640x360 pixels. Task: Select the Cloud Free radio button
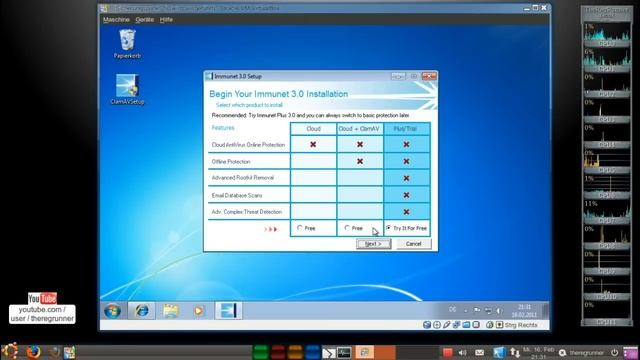300,228
